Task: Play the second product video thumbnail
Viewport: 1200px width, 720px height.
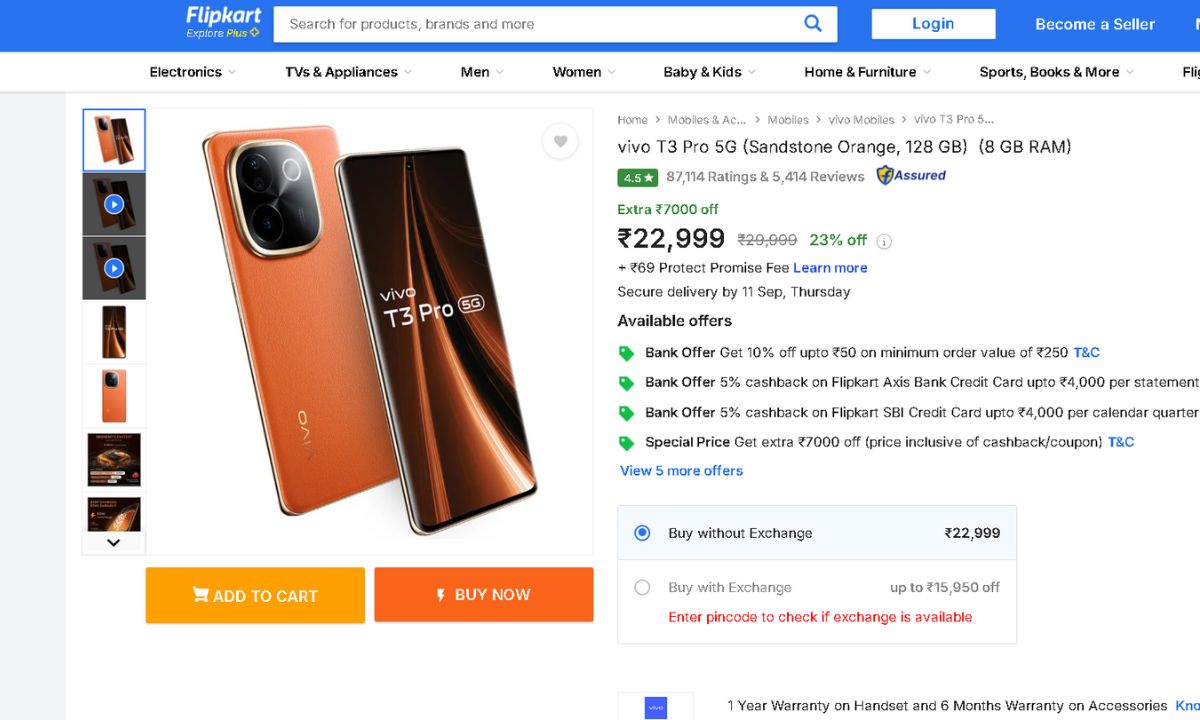Action: pyautogui.click(x=114, y=268)
